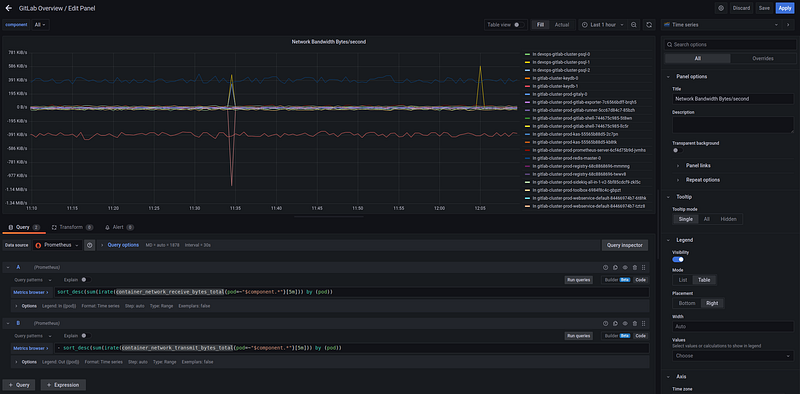Toggle the Table view switch

pyautogui.click(x=519, y=24)
